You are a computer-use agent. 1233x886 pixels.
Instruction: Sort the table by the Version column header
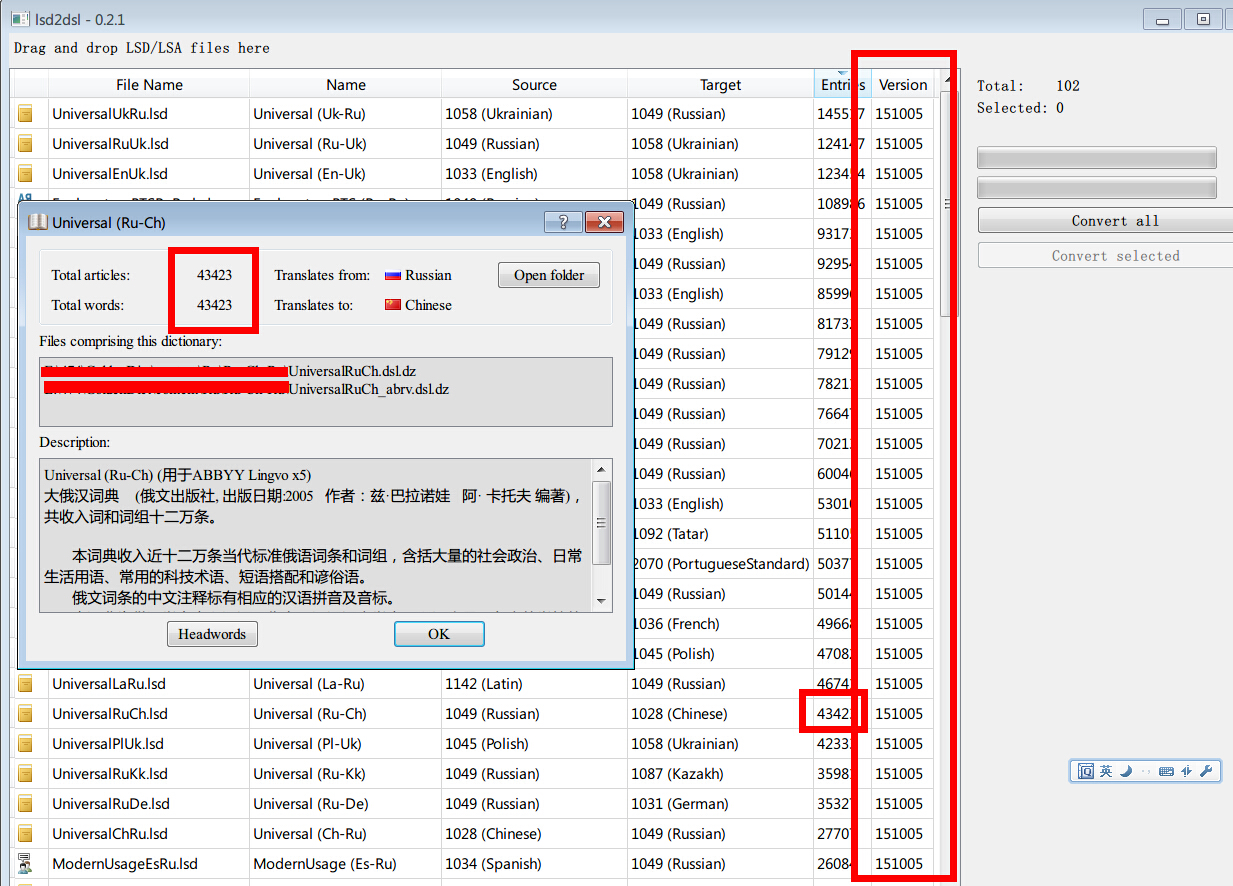[x=903, y=85]
